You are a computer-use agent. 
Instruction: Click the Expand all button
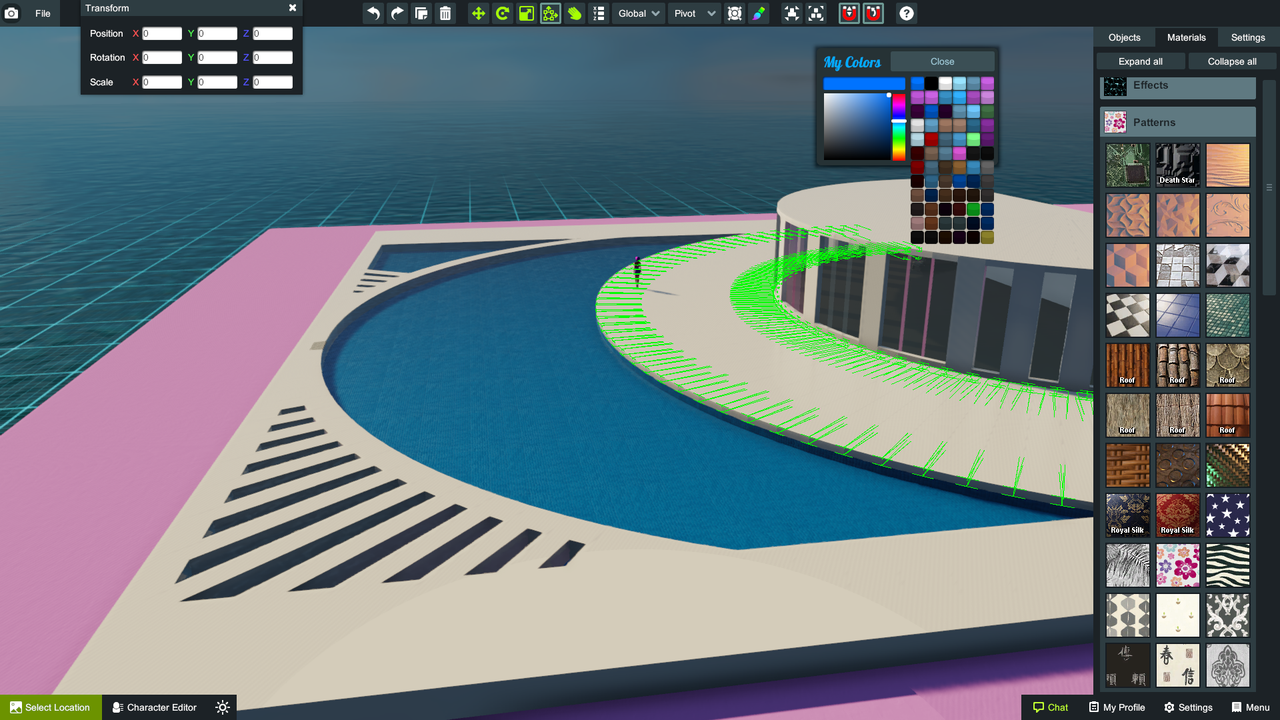click(x=1140, y=61)
